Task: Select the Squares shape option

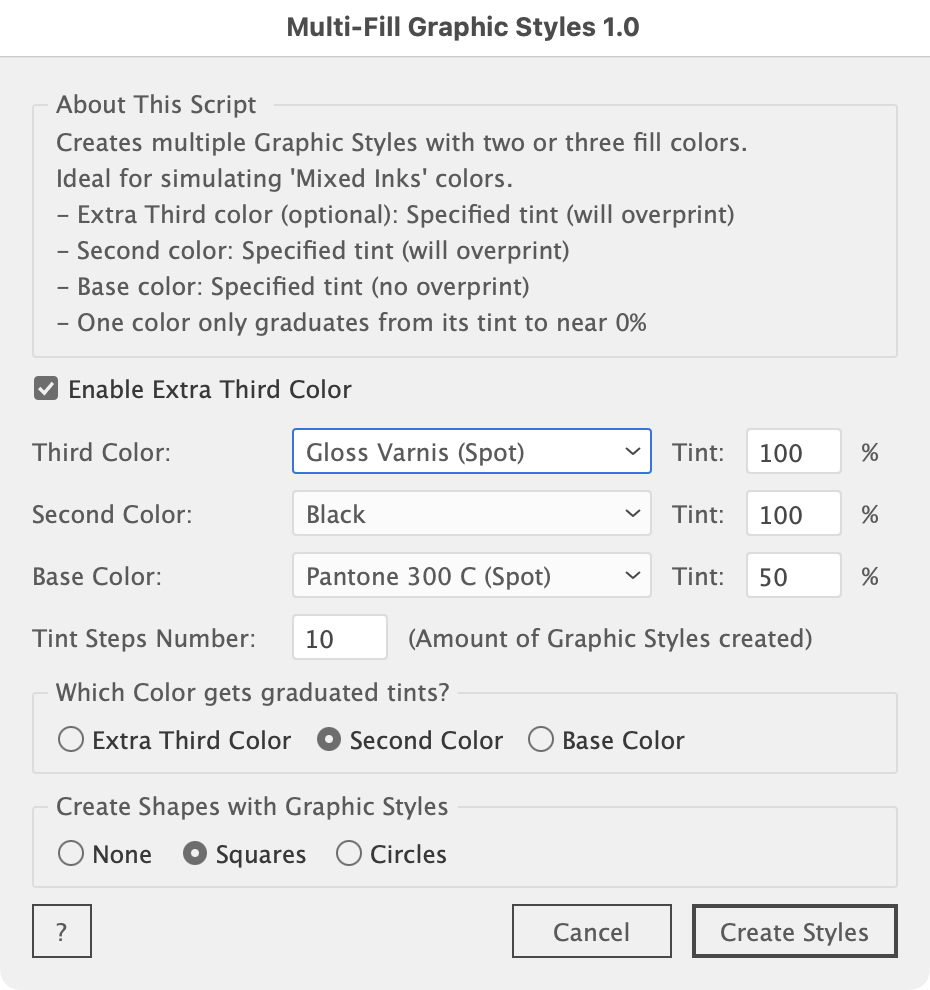Action: coord(196,854)
